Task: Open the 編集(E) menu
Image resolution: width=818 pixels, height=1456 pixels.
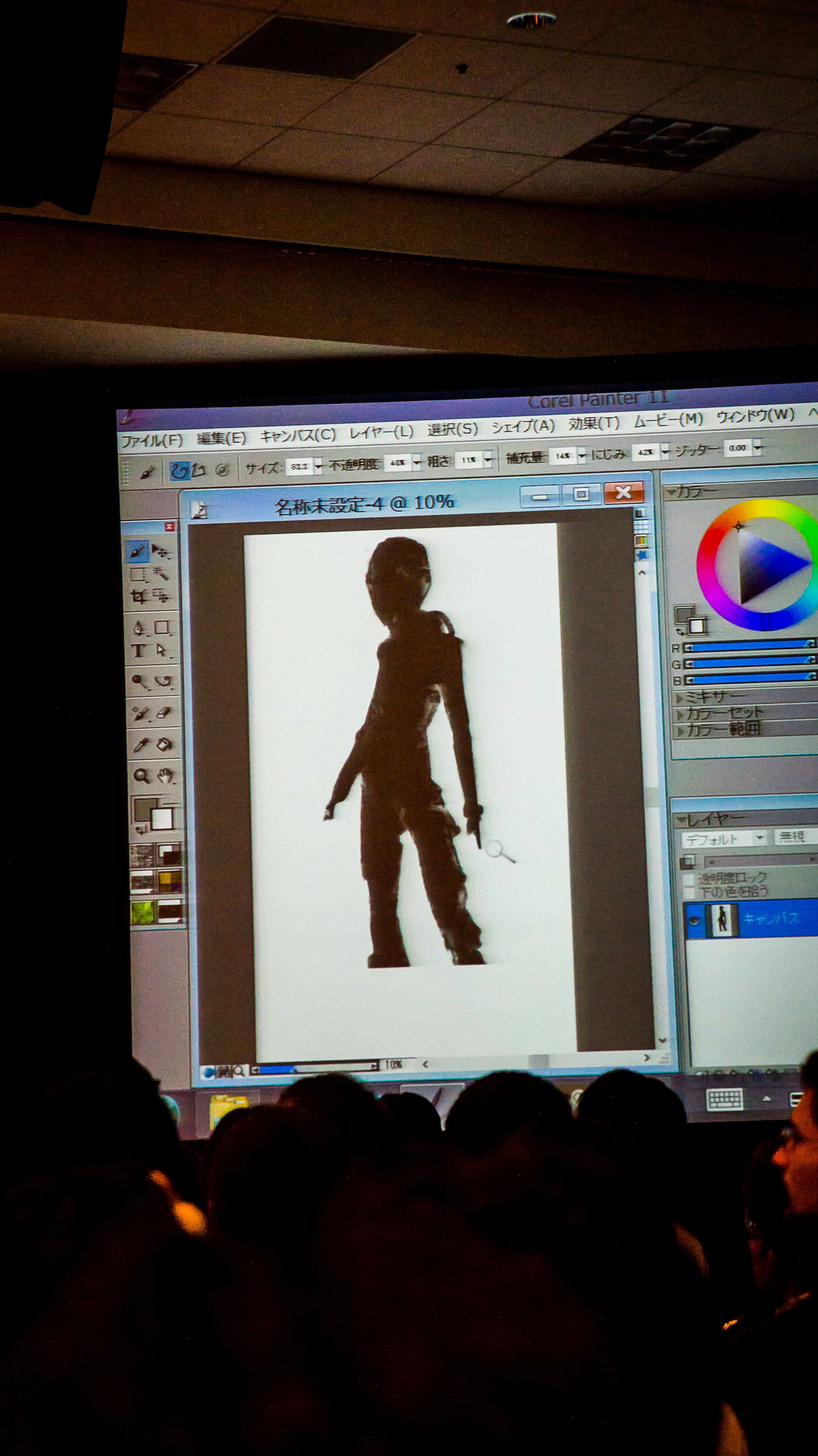Action: click(x=221, y=438)
